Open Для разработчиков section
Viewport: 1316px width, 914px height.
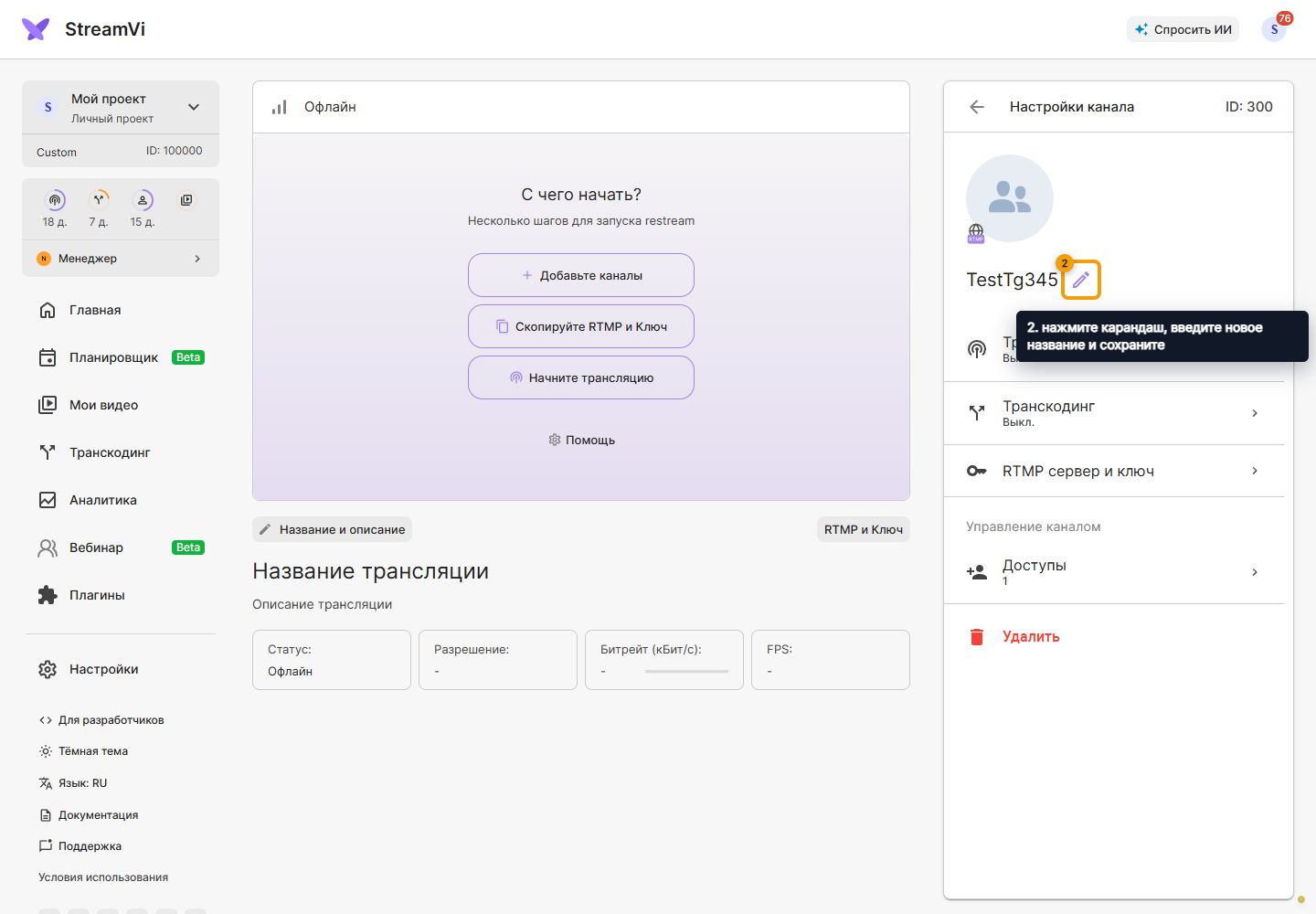101,720
